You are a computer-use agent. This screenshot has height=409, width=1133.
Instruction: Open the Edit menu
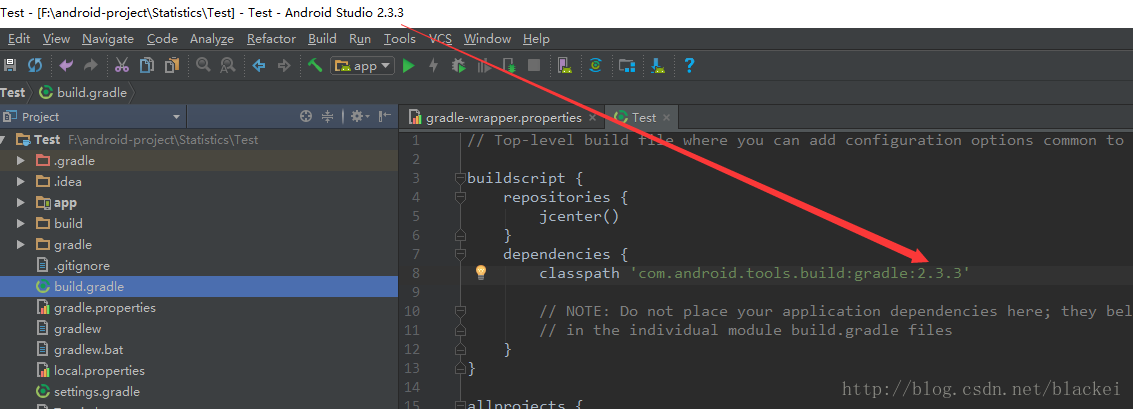[x=18, y=39]
